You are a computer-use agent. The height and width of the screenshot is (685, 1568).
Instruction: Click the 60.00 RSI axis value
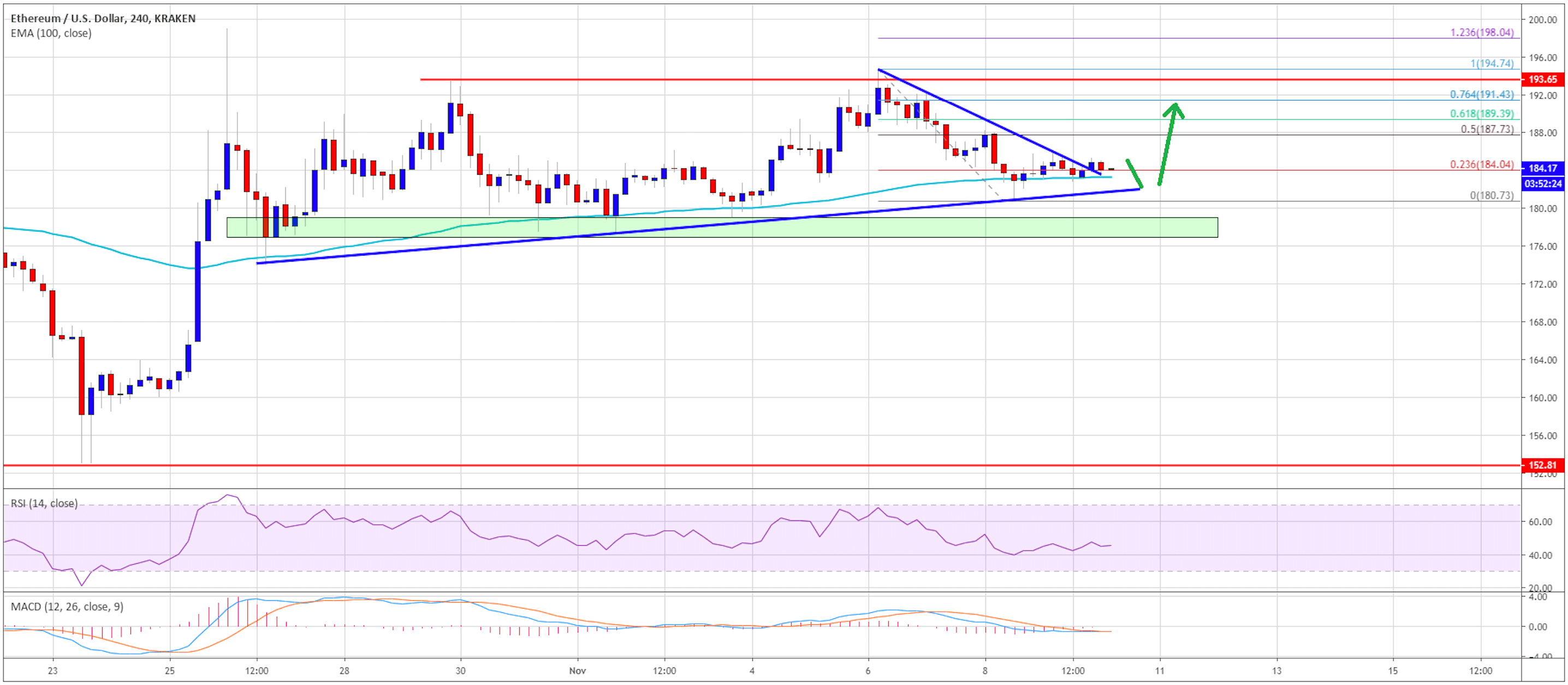pyautogui.click(x=1541, y=522)
